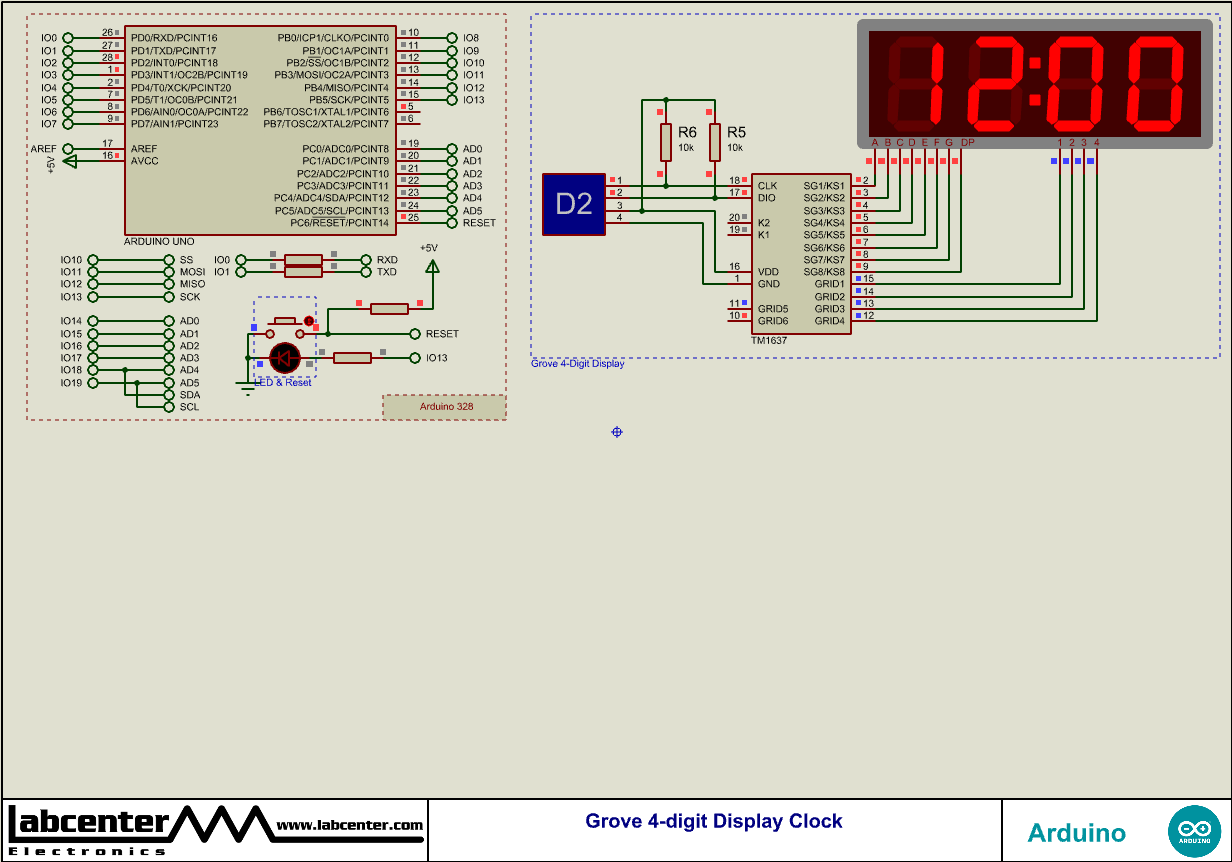Viewport: 1232px width, 862px height.
Task: Click the red LED symbol in LED & Reset section
Action: click(x=285, y=357)
